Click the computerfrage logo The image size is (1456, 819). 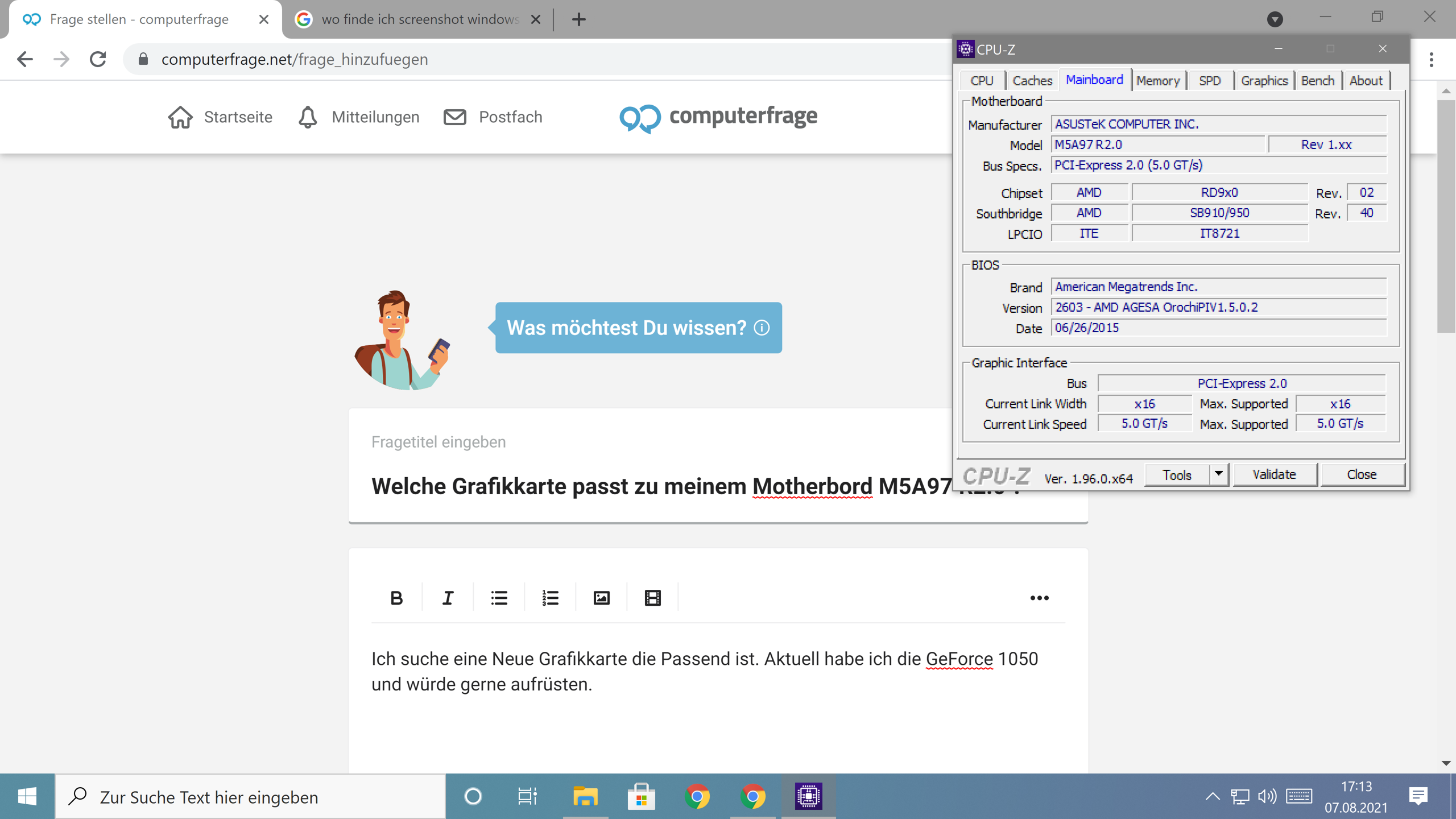(x=718, y=117)
